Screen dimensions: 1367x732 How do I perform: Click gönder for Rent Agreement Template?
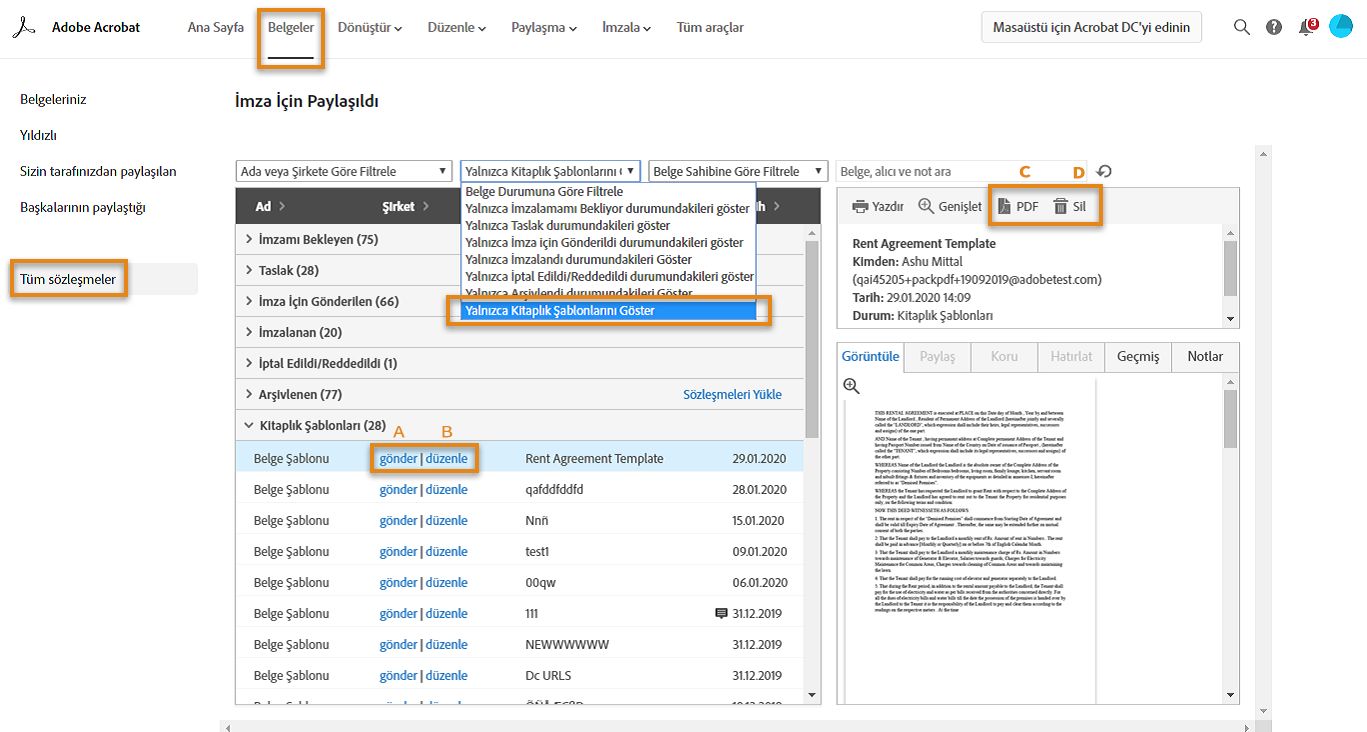tap(398, 459)
